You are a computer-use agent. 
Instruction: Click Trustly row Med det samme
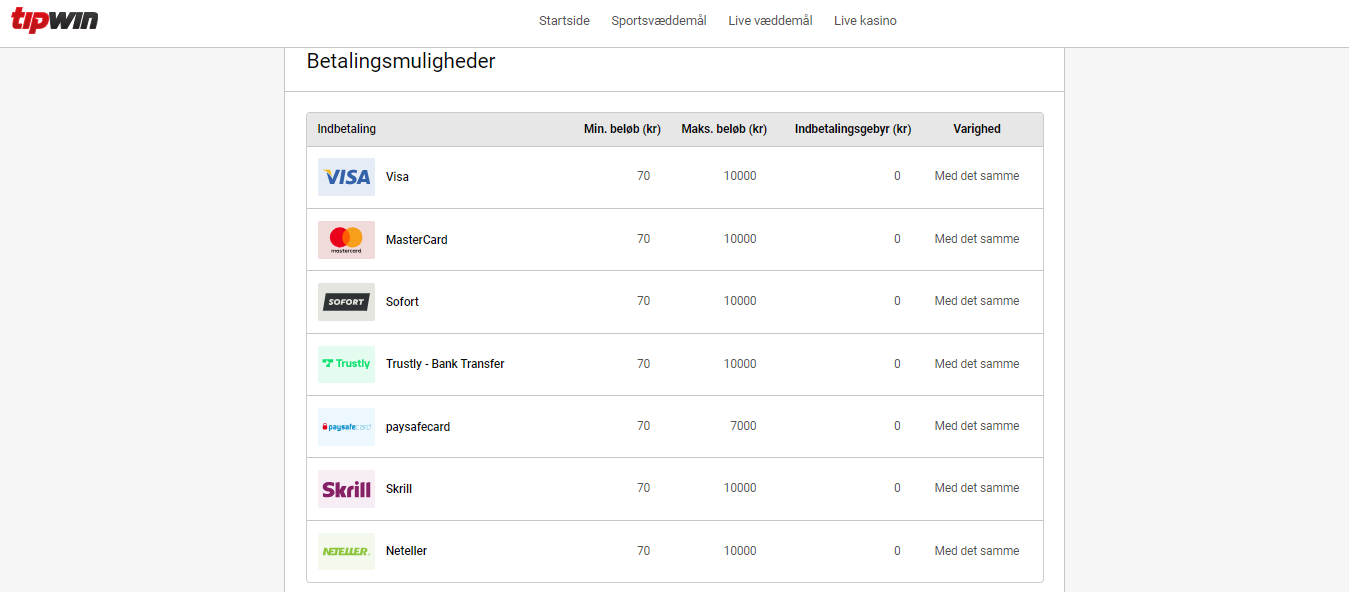(977, 364)
